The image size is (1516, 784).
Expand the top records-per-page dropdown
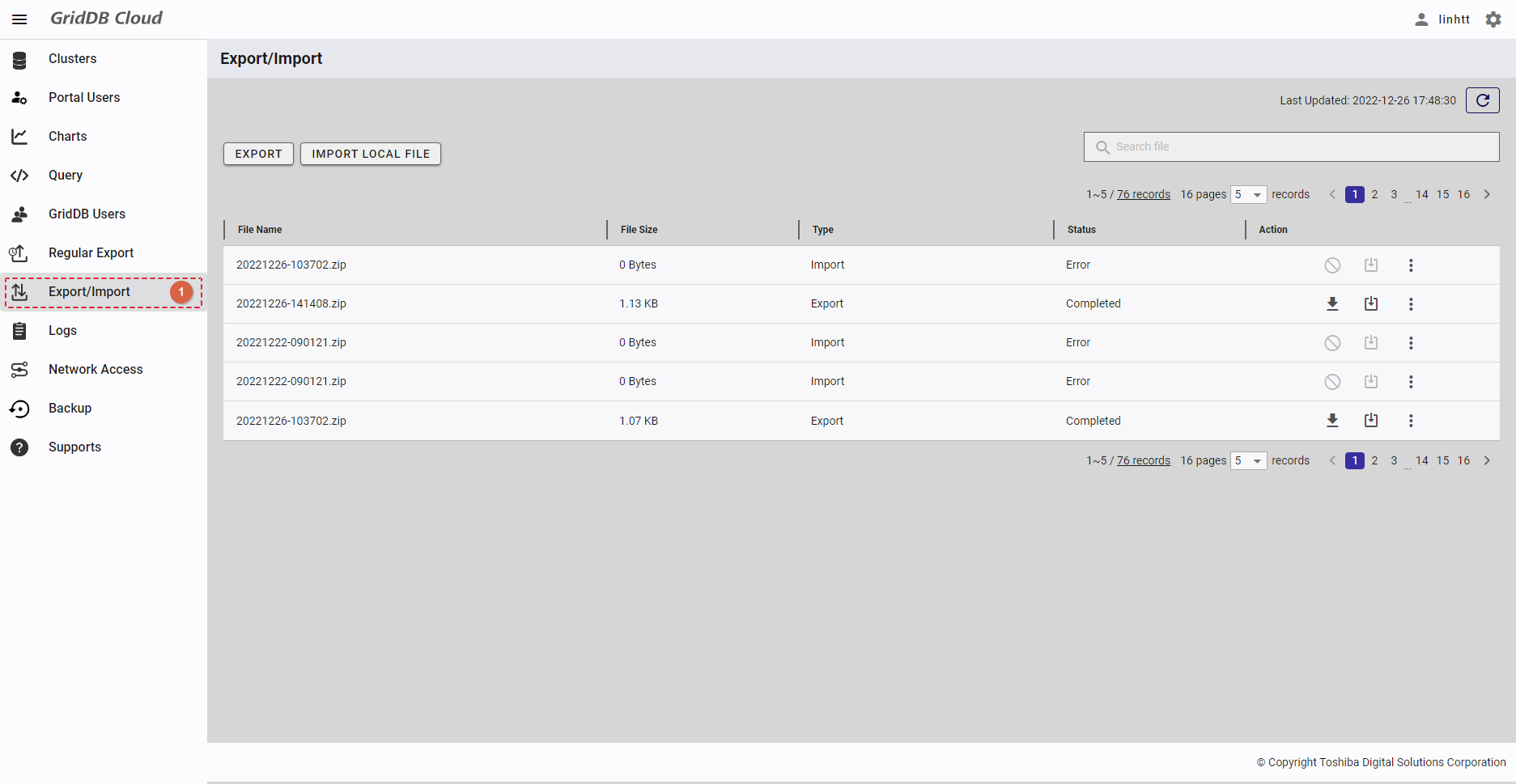coord(1248,194)
